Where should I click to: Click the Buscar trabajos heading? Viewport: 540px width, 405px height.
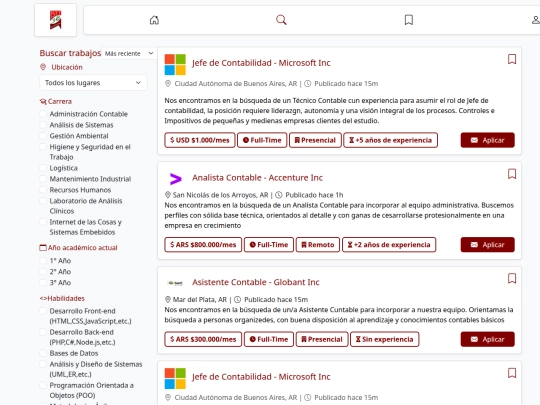[x=70, y=53]
